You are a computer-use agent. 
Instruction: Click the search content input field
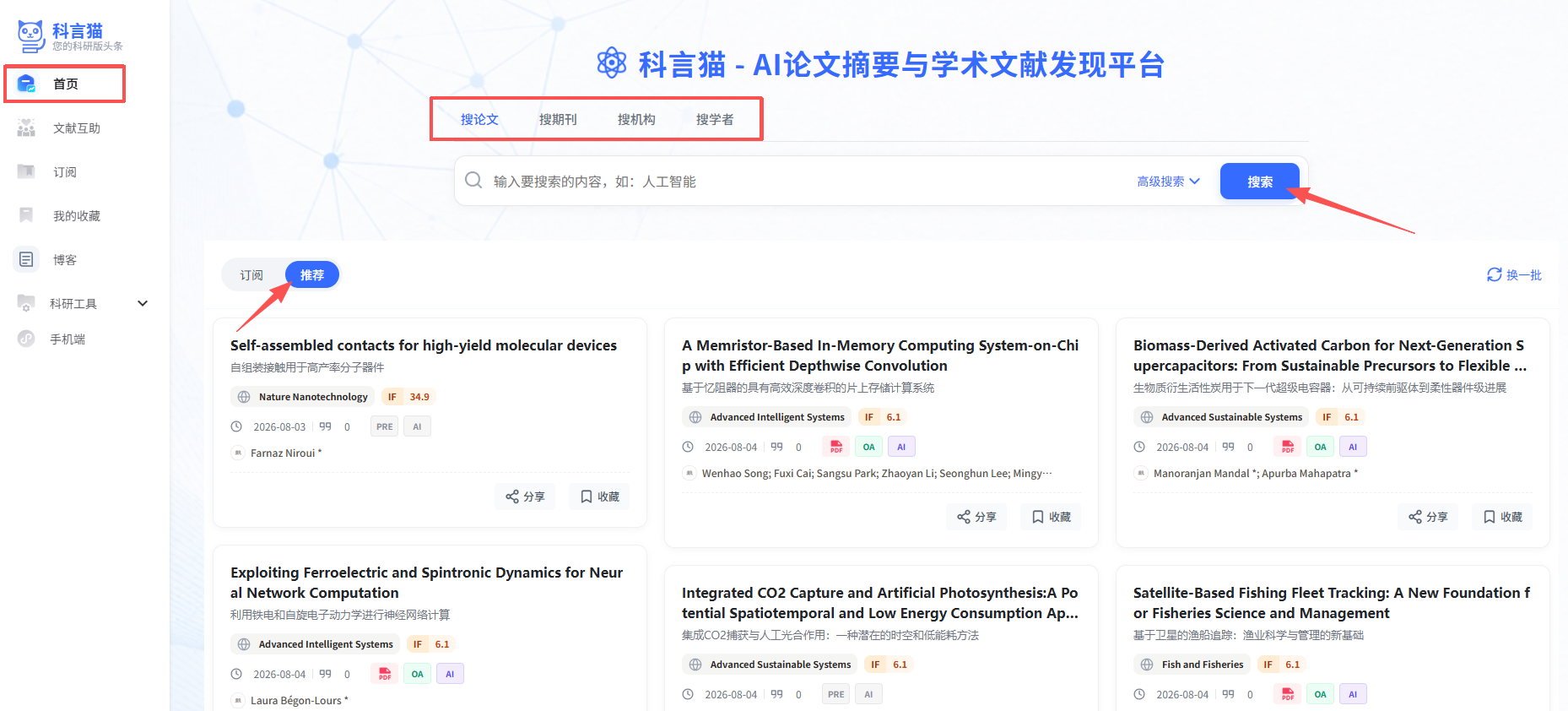tap(806, 182)
